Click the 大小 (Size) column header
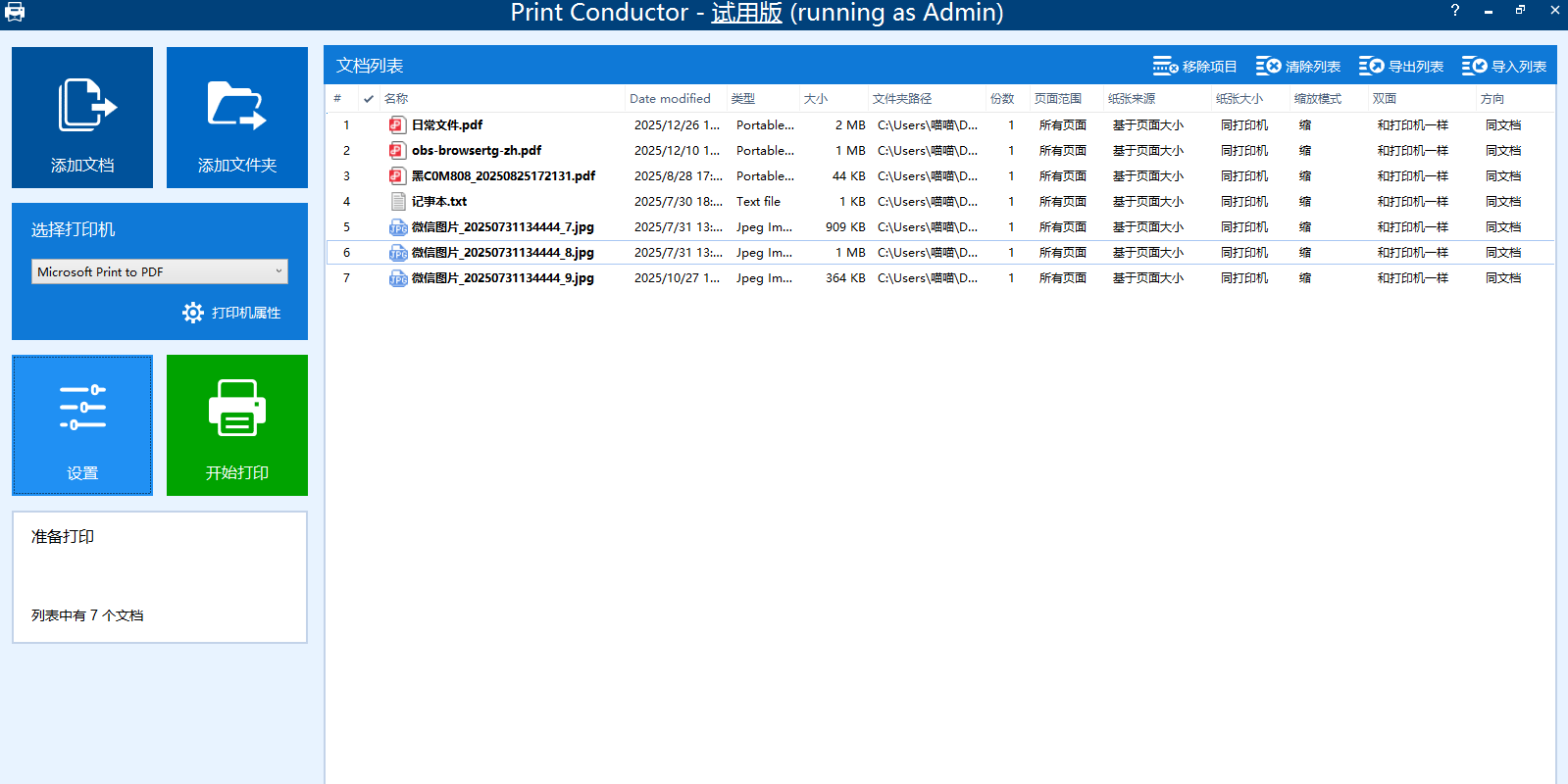The height and width of the screenshot is (784, 1568). [x=815, y=99]
